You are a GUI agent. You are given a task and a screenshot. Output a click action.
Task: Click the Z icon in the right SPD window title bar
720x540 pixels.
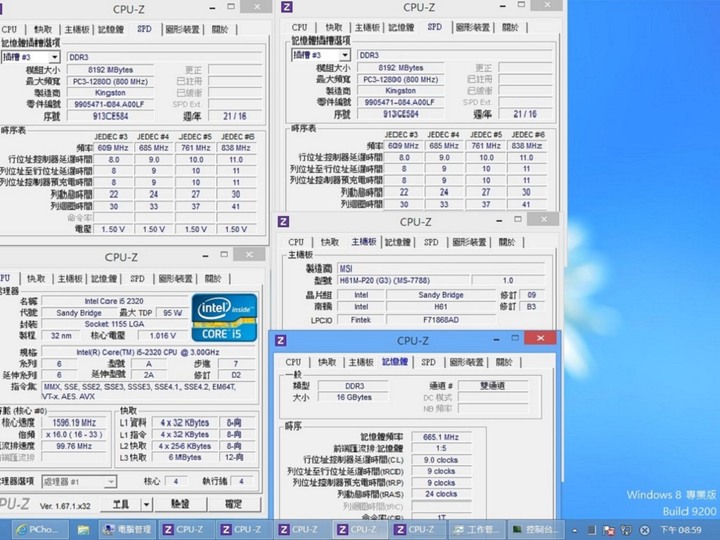click(x=287, y=7)
